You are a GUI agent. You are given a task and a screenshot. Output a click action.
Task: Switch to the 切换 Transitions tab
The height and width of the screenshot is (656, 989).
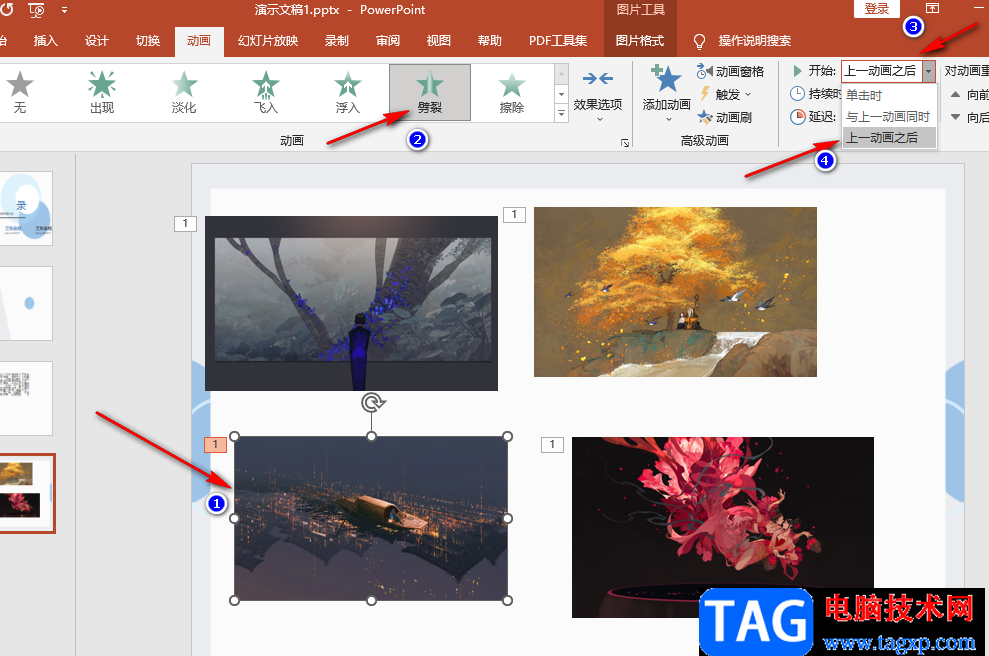148,41
